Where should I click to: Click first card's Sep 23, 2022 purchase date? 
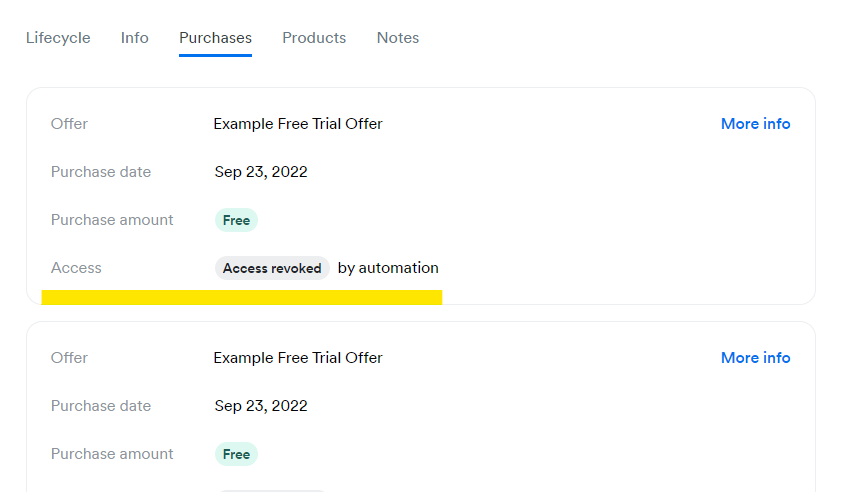click(x=261, y=172)
